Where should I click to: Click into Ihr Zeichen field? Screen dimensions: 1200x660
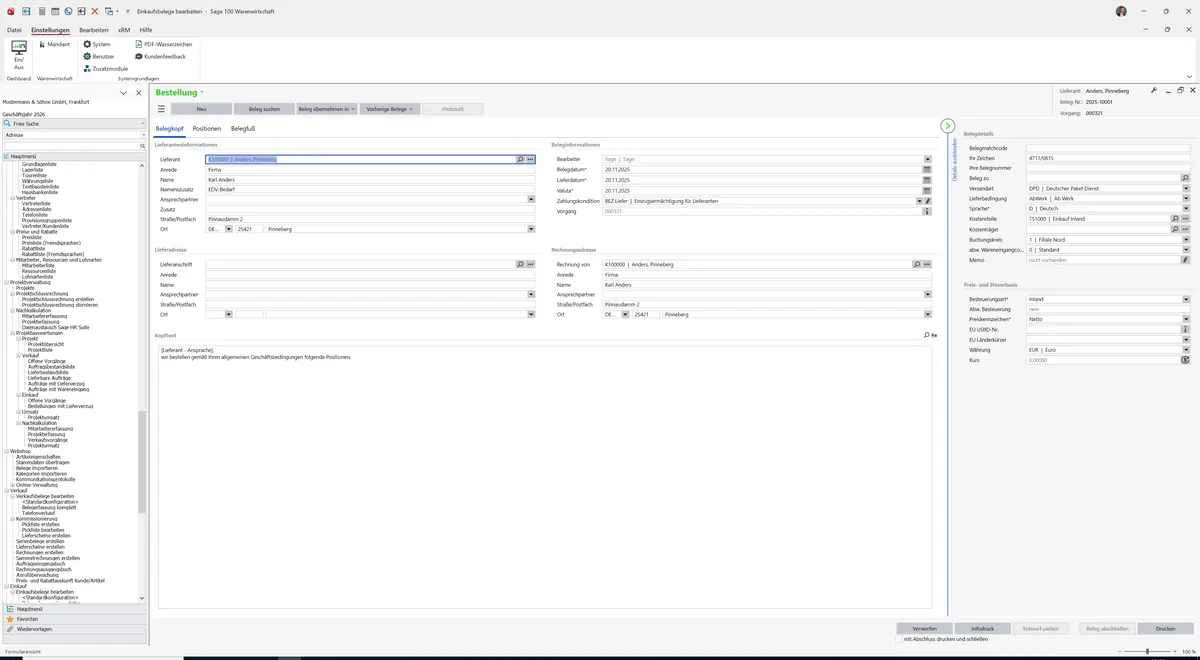tap(1108, 158)
